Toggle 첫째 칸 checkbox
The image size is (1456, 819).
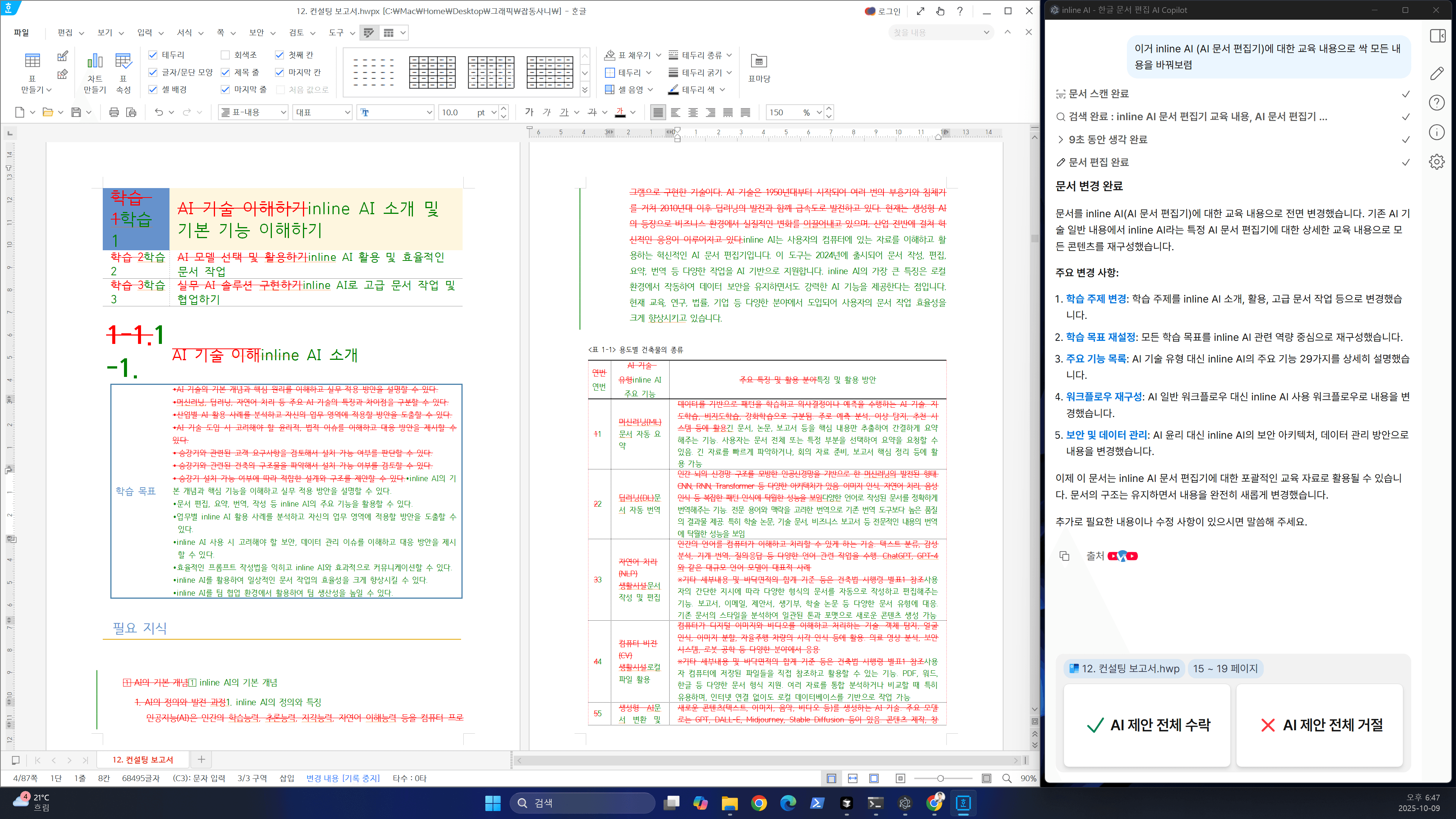pyautogui.click(x=279, y=55)
